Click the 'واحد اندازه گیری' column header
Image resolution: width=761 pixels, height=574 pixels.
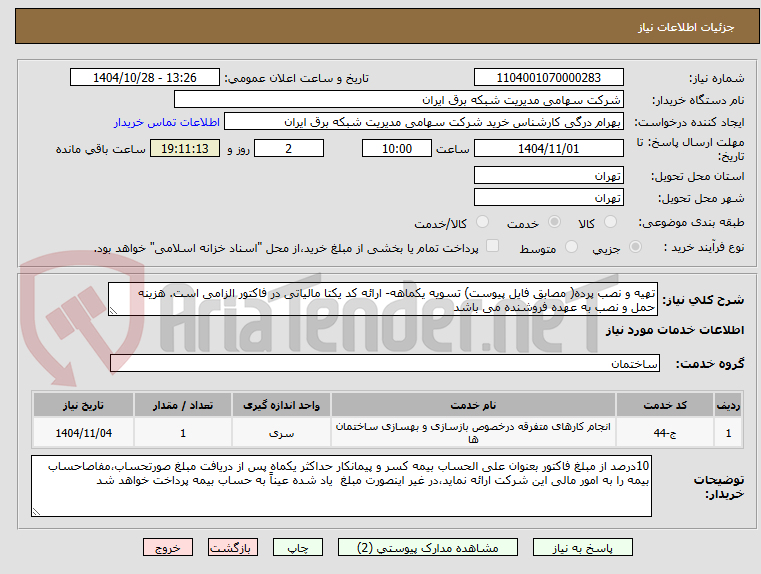pyautogui.click(x=281, y=405)
